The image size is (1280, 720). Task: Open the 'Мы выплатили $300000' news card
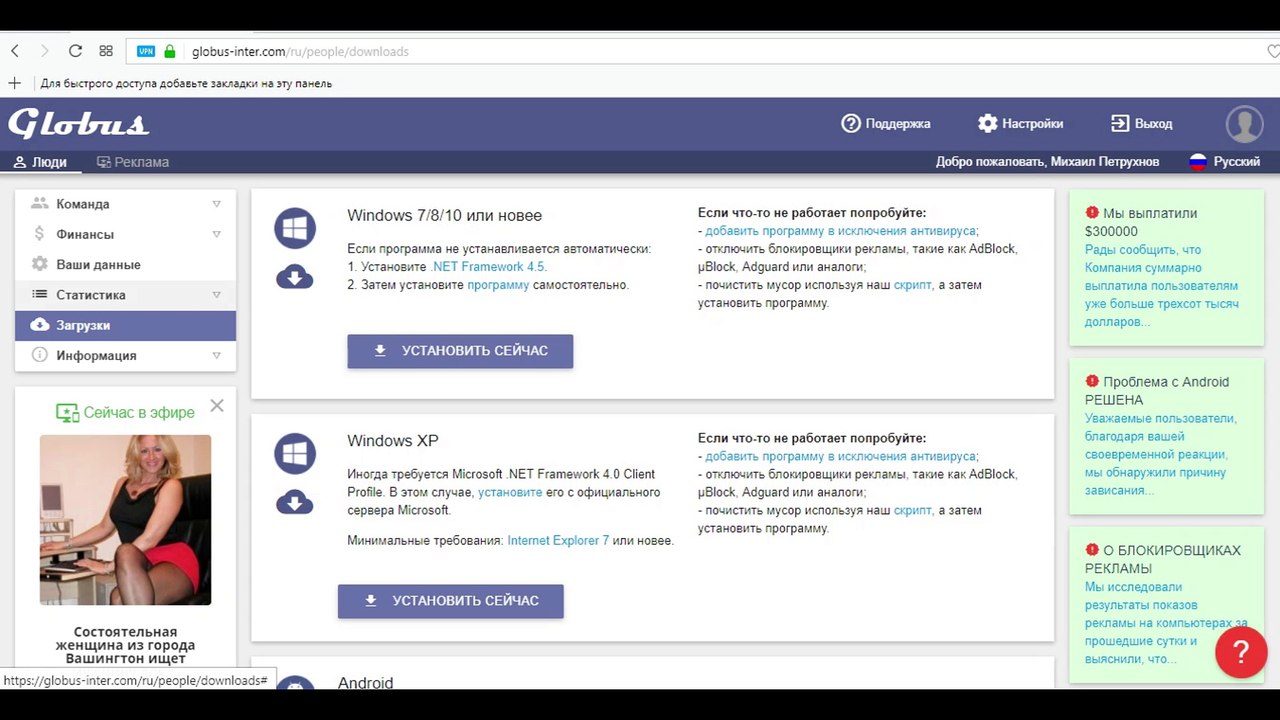click(1166, 268)
